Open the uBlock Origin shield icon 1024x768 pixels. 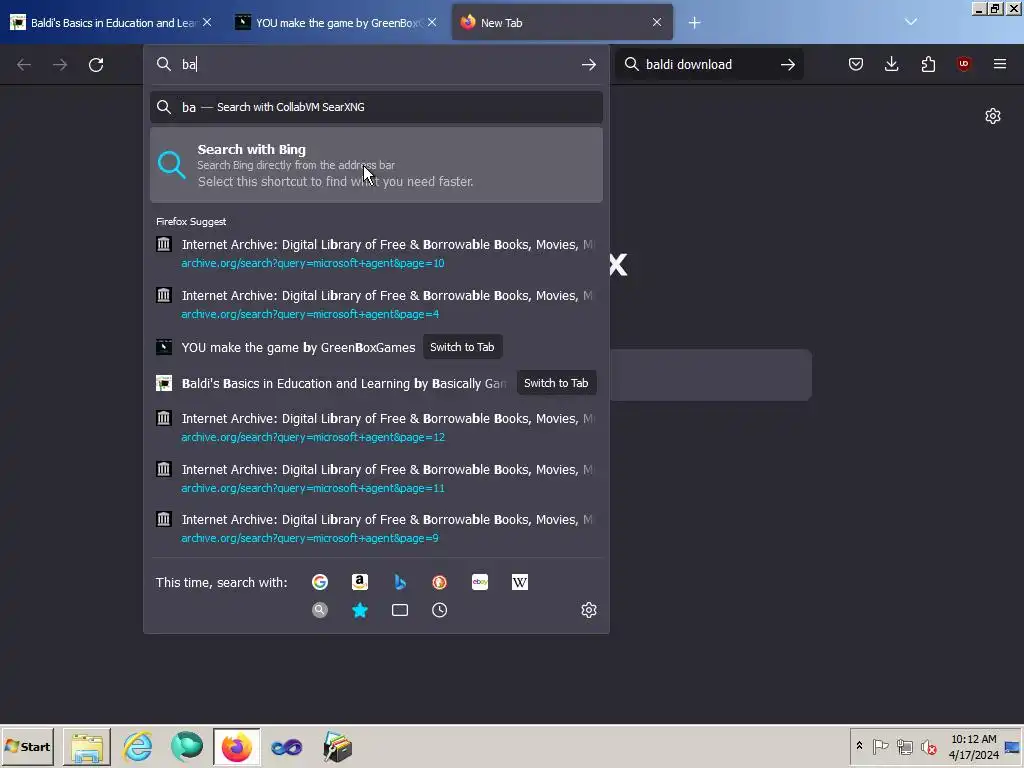pyautogui.click(x=963, y=64)
